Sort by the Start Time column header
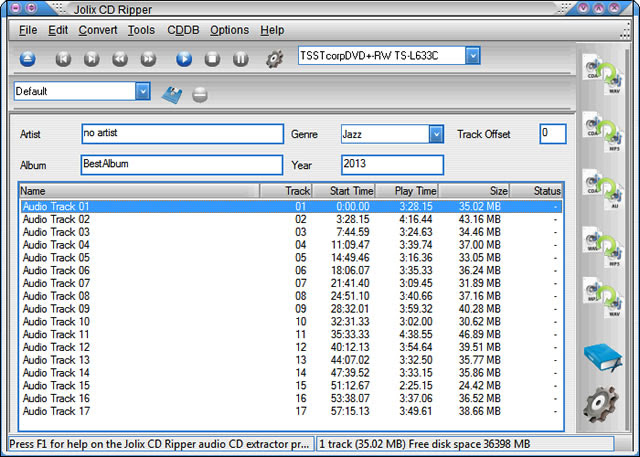This screenshot has width=640, height=457. [344, 191]
